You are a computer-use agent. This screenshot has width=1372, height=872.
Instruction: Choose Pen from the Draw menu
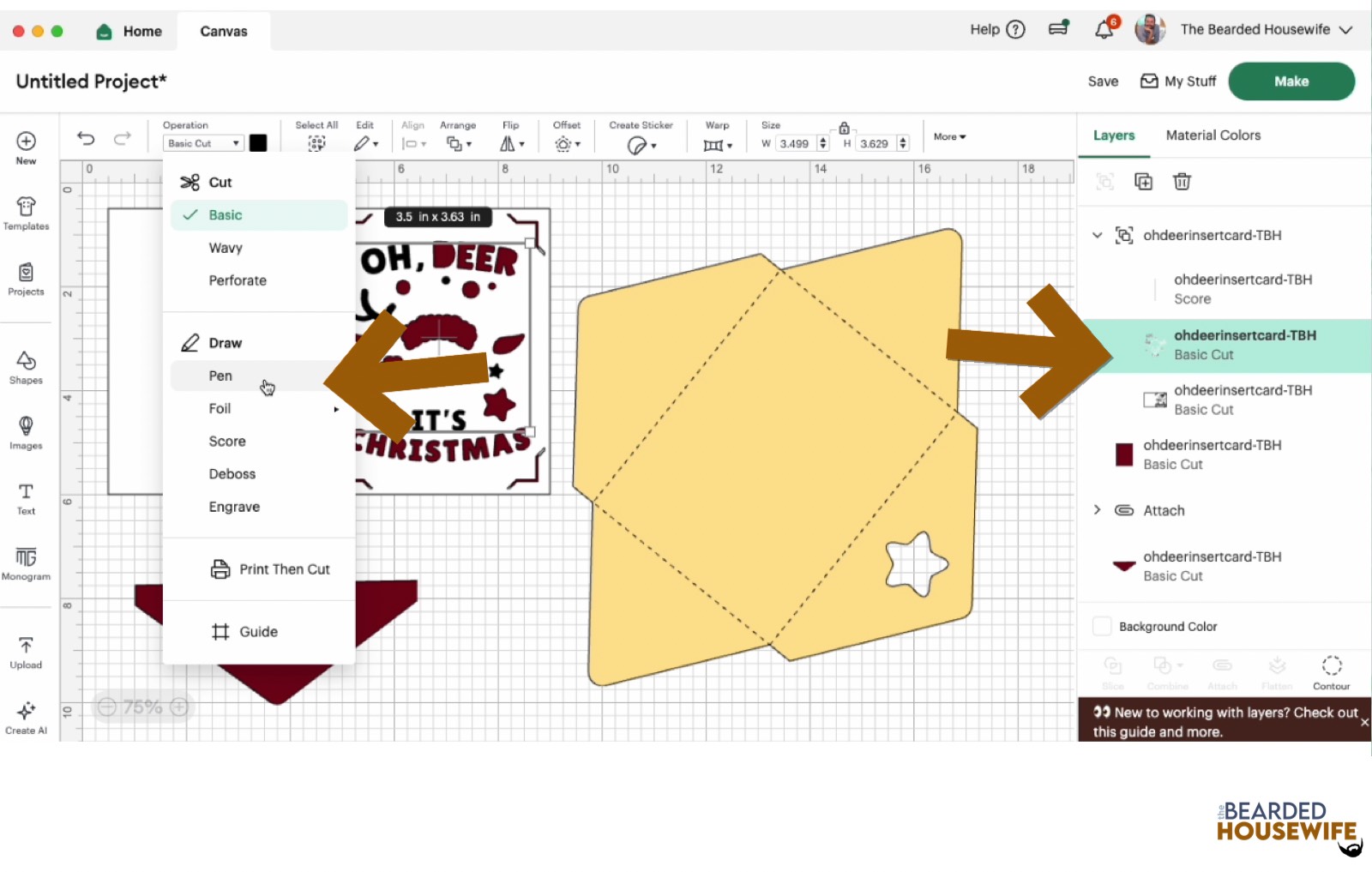pyautogui.click(x=220, y=376)
